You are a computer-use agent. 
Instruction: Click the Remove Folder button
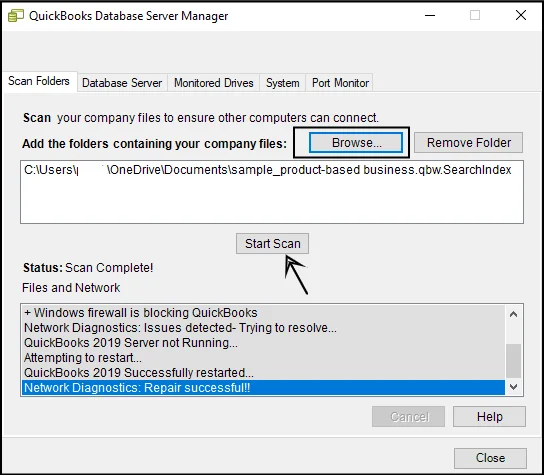pos(469,143)
